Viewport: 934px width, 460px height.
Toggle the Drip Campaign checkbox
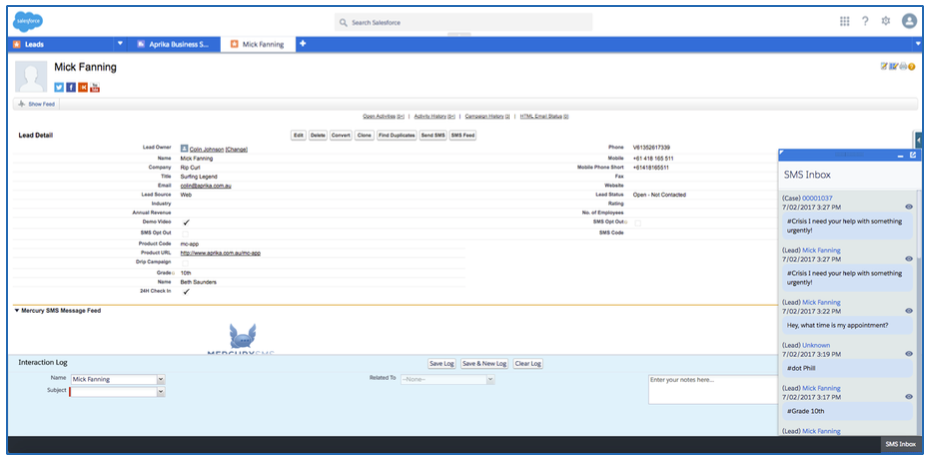185,263
